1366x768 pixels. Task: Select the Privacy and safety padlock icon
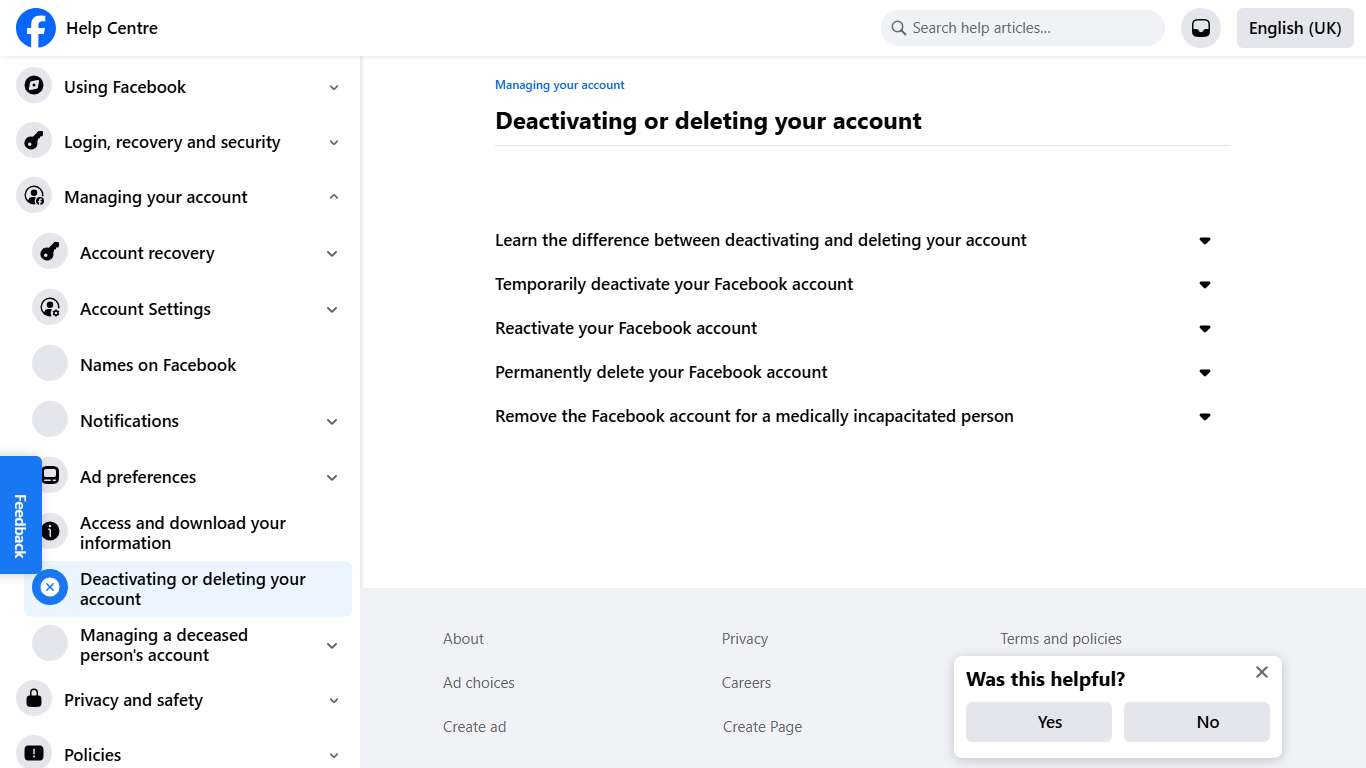pos(33,699)
